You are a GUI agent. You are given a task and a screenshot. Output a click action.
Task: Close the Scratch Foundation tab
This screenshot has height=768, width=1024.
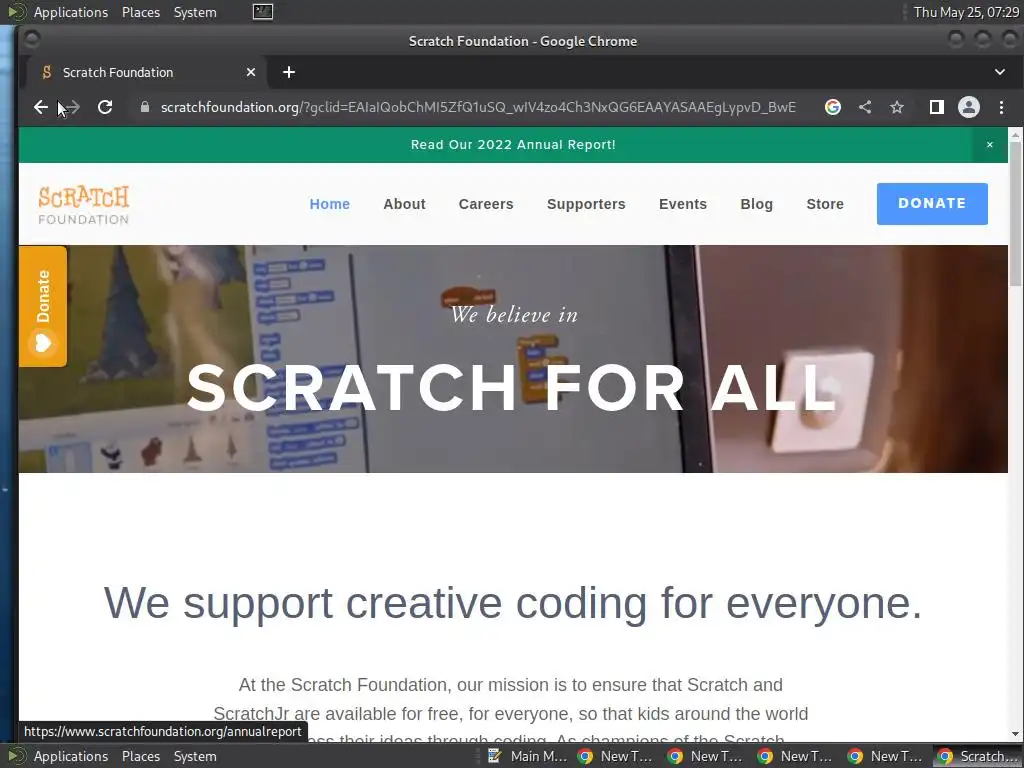coord(251,72)
